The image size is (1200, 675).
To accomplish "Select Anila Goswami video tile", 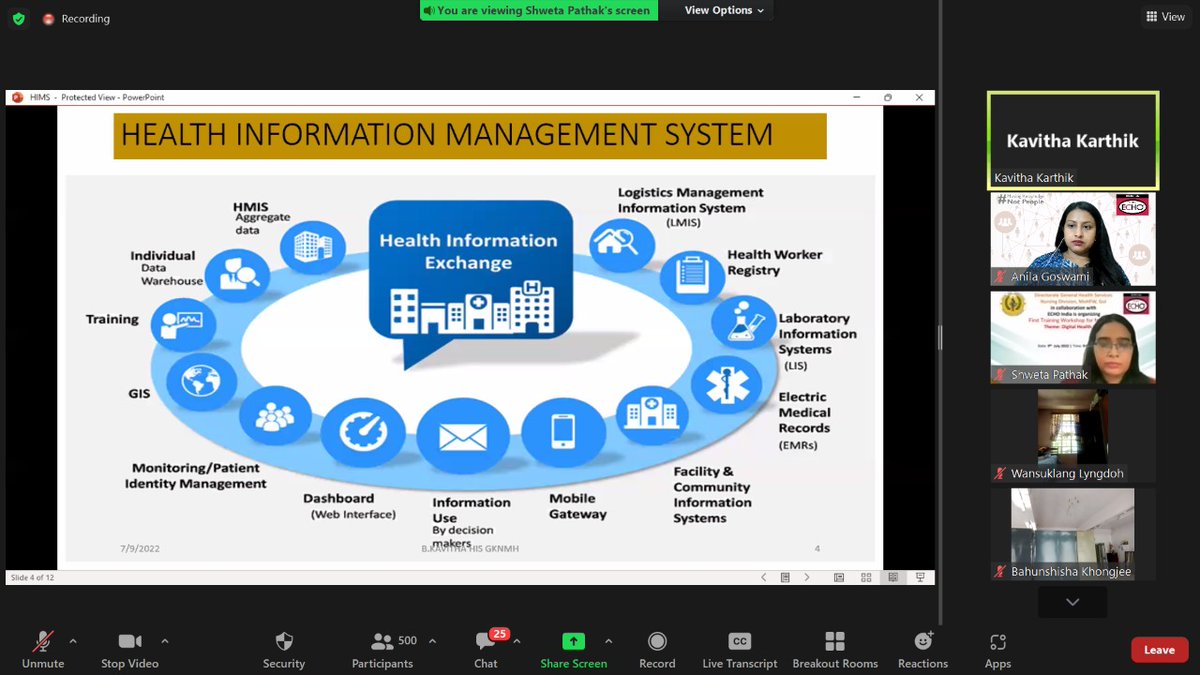I will pos(1073,239).
